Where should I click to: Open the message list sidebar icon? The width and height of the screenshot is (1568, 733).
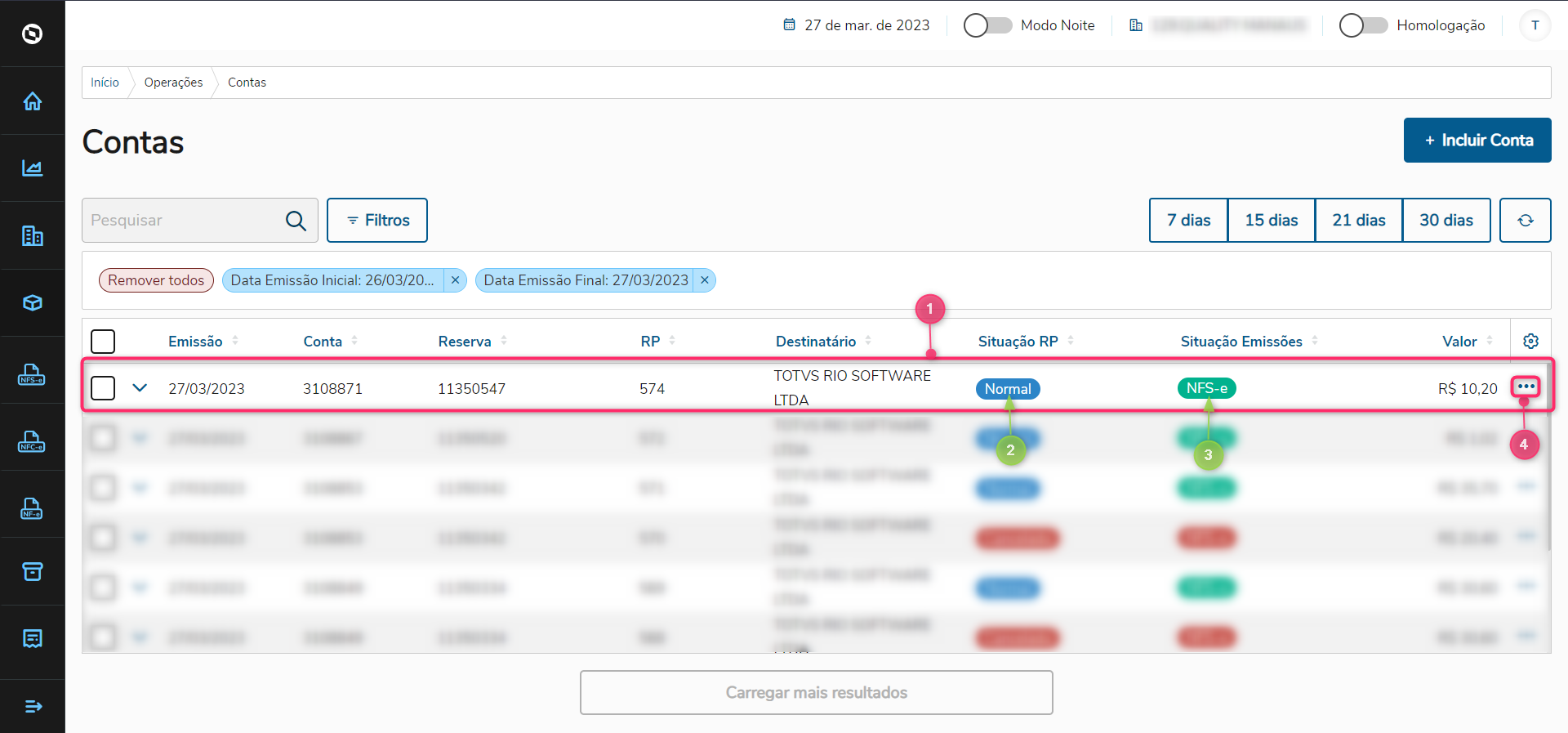(33, 638)
